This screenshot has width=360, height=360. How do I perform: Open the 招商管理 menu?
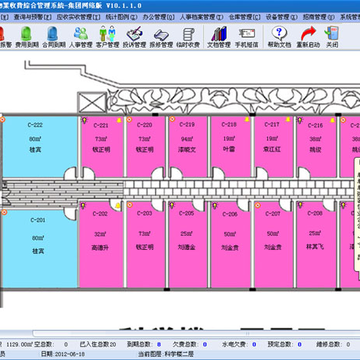click(x=319, y=17)
